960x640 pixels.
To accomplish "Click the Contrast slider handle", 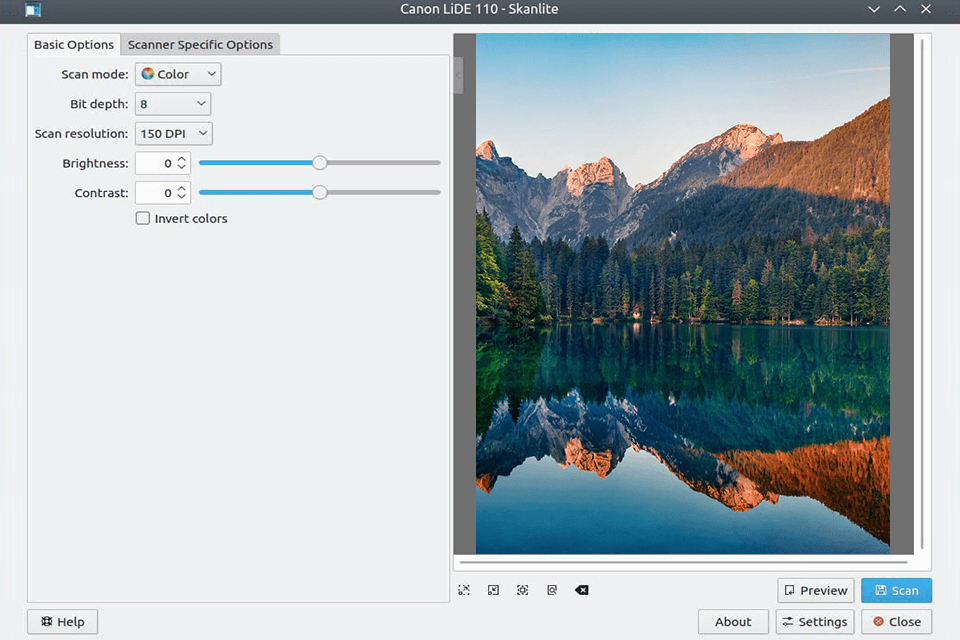I will (x=319, y=193).
